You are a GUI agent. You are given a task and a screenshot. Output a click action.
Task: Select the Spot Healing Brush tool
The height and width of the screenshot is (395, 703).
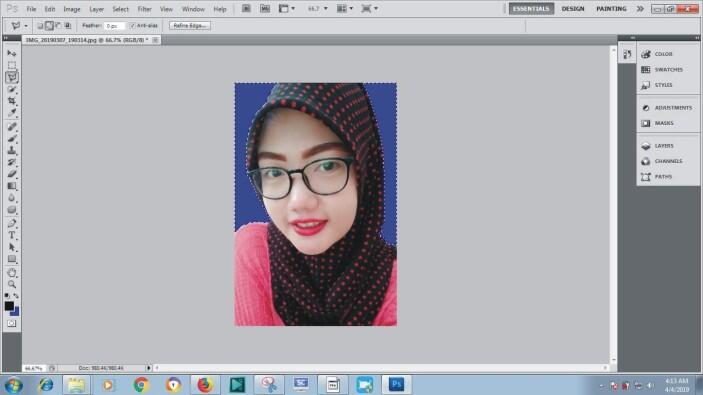point(12,127)
